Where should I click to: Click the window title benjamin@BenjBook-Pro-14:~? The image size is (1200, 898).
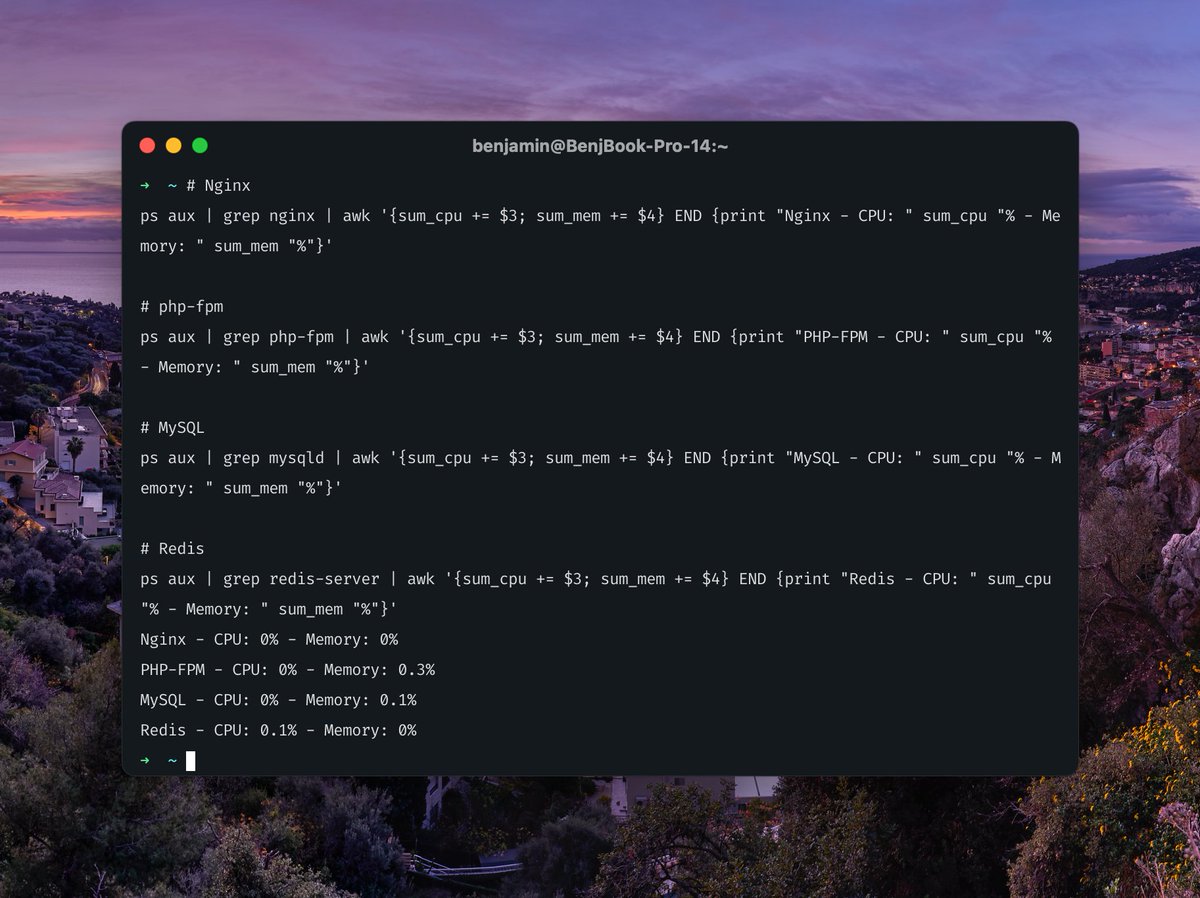coord(600,146)
